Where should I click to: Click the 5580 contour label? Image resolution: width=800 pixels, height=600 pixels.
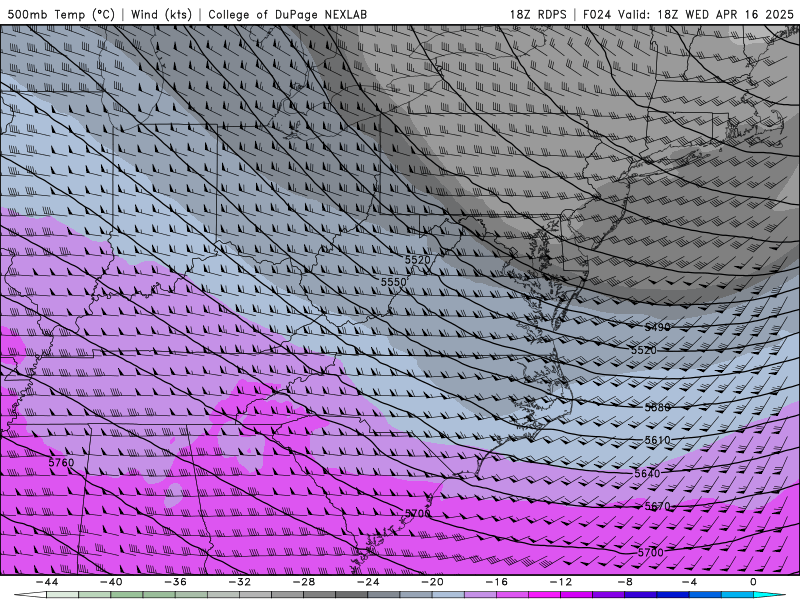tap(658, 407)
